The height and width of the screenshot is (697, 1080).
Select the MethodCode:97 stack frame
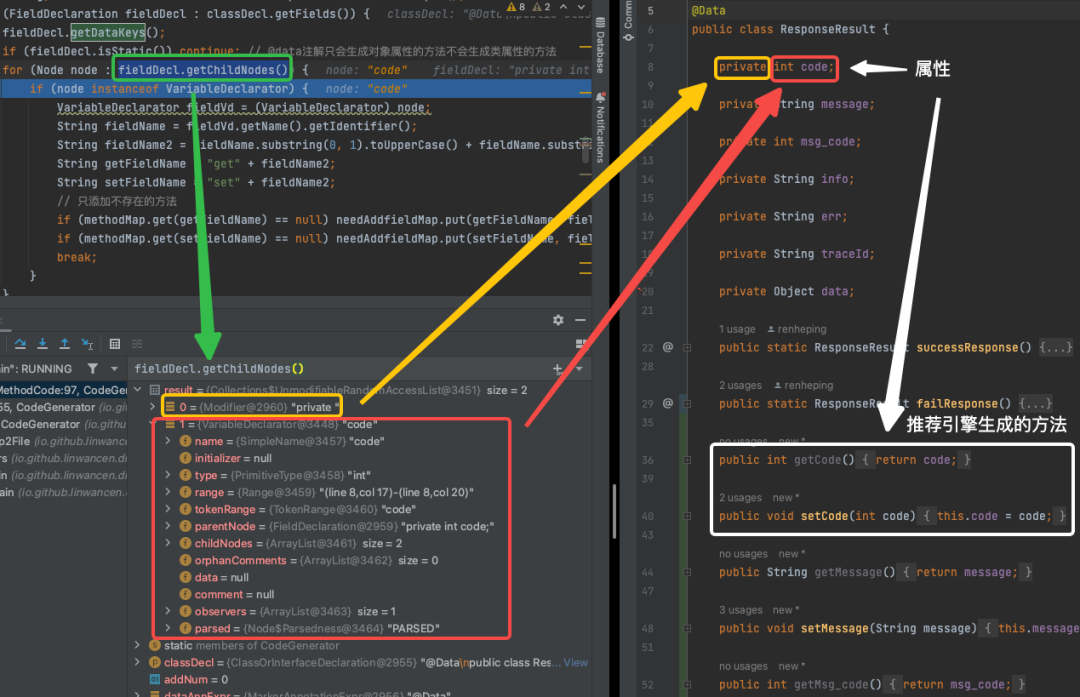point(64,390)
